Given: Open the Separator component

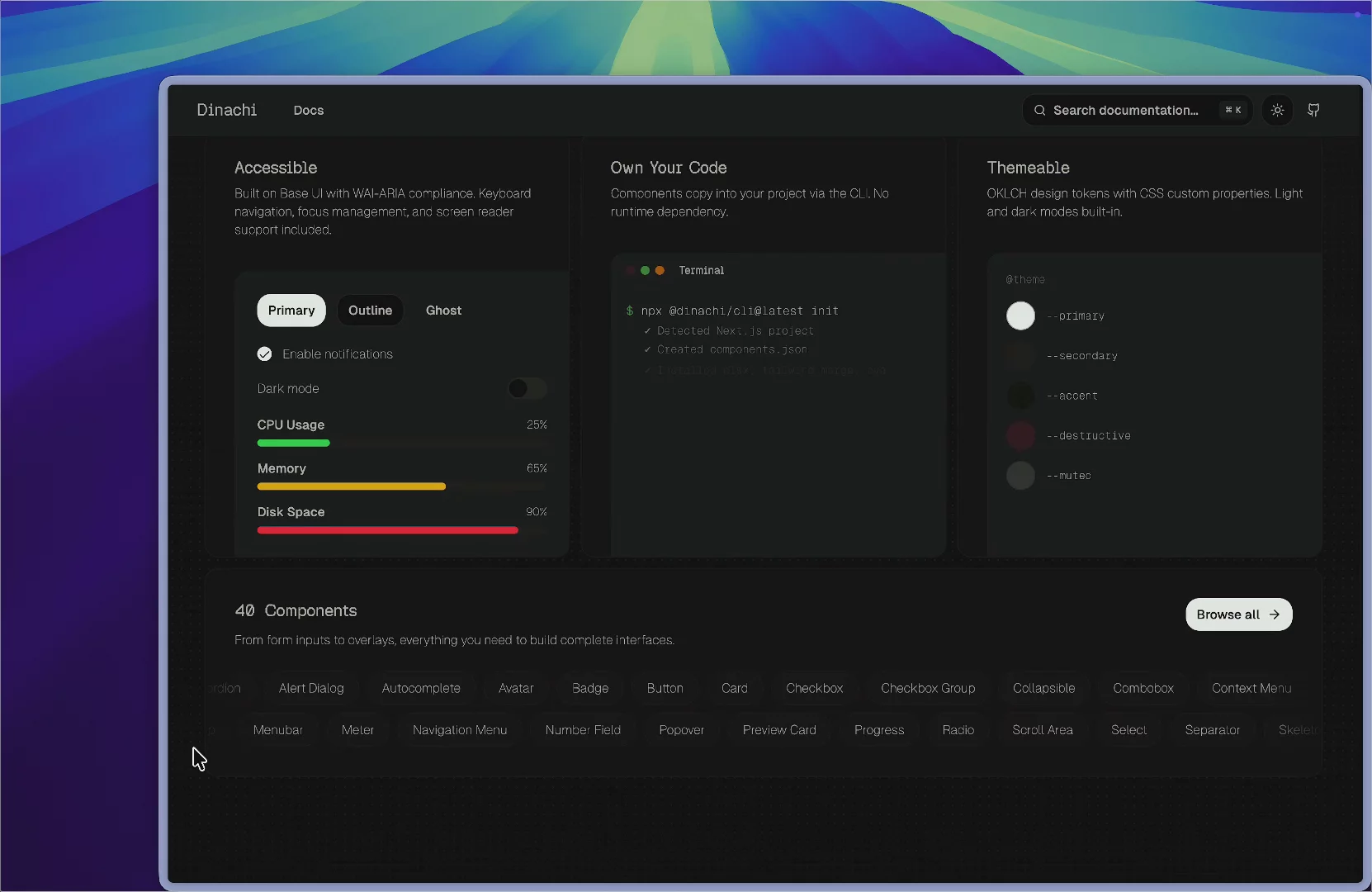Looking at the screenshot, I should pyautogui.click(x=1213, y=730).
